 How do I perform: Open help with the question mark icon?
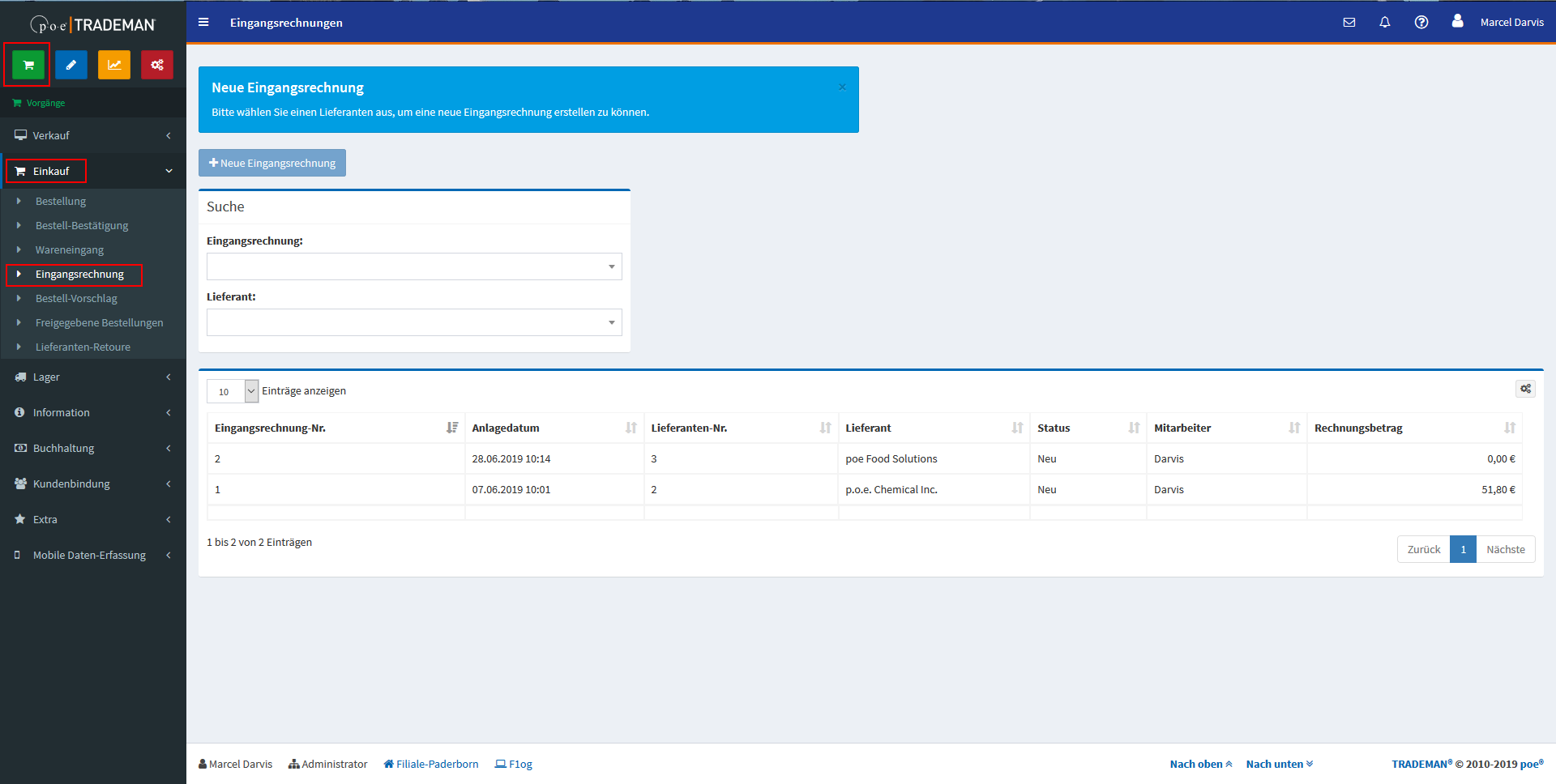(1421, 23)
